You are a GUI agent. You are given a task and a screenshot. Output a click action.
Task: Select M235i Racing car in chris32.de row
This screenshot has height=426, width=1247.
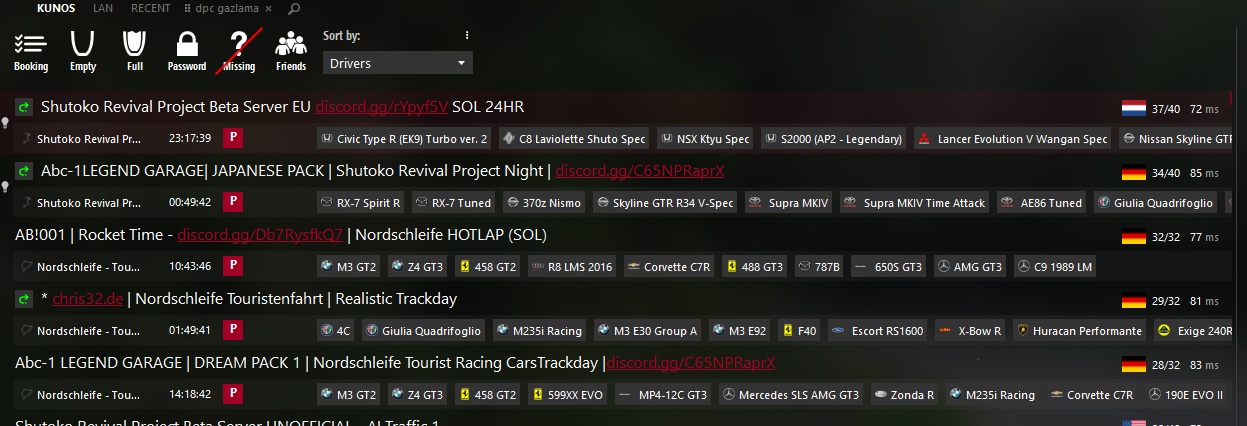[x=540, y=331]
